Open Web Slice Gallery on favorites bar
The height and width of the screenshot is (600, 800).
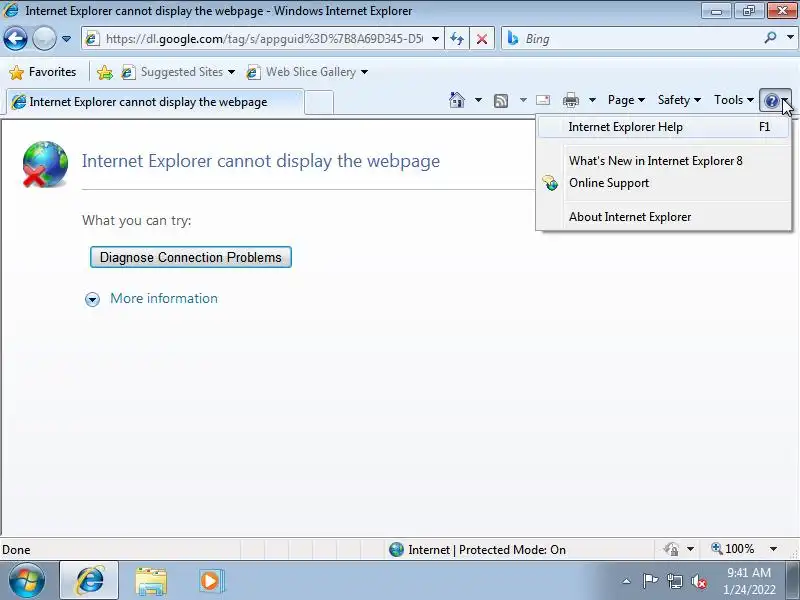coord(307,72)
